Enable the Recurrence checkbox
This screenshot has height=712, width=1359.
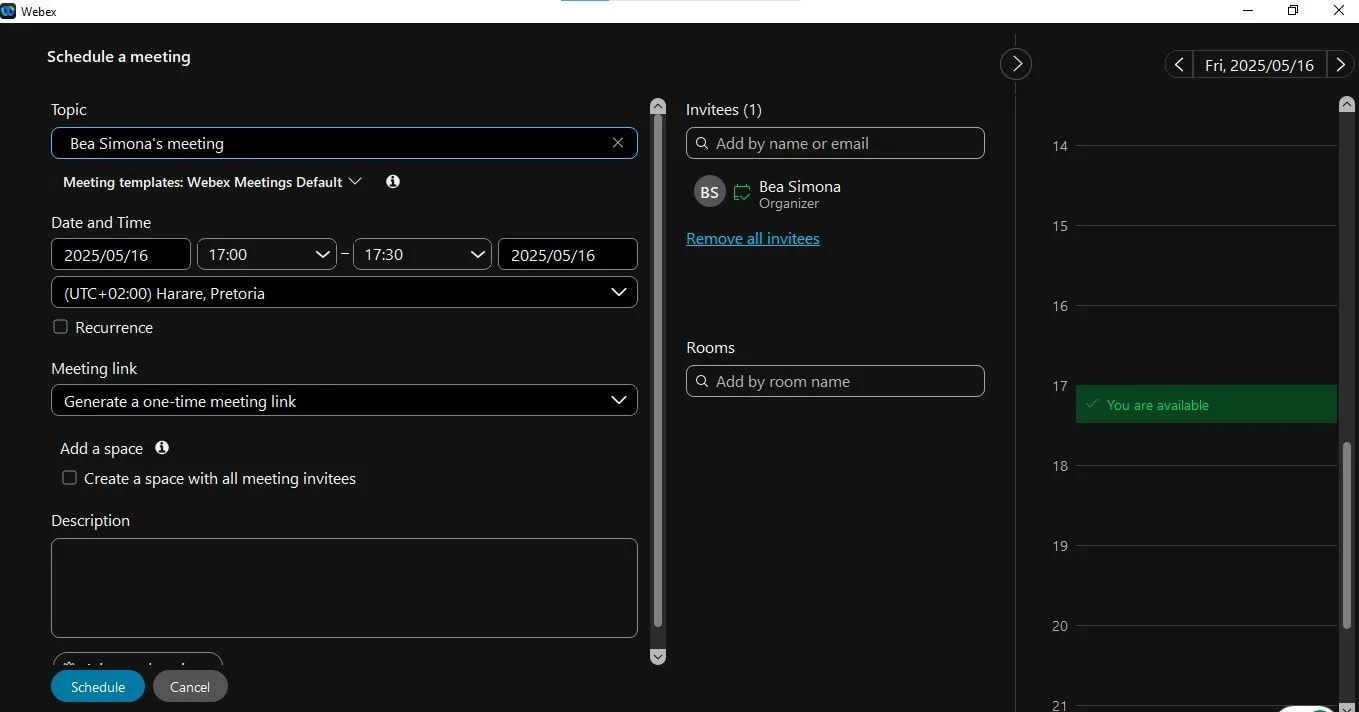[60, 326]
